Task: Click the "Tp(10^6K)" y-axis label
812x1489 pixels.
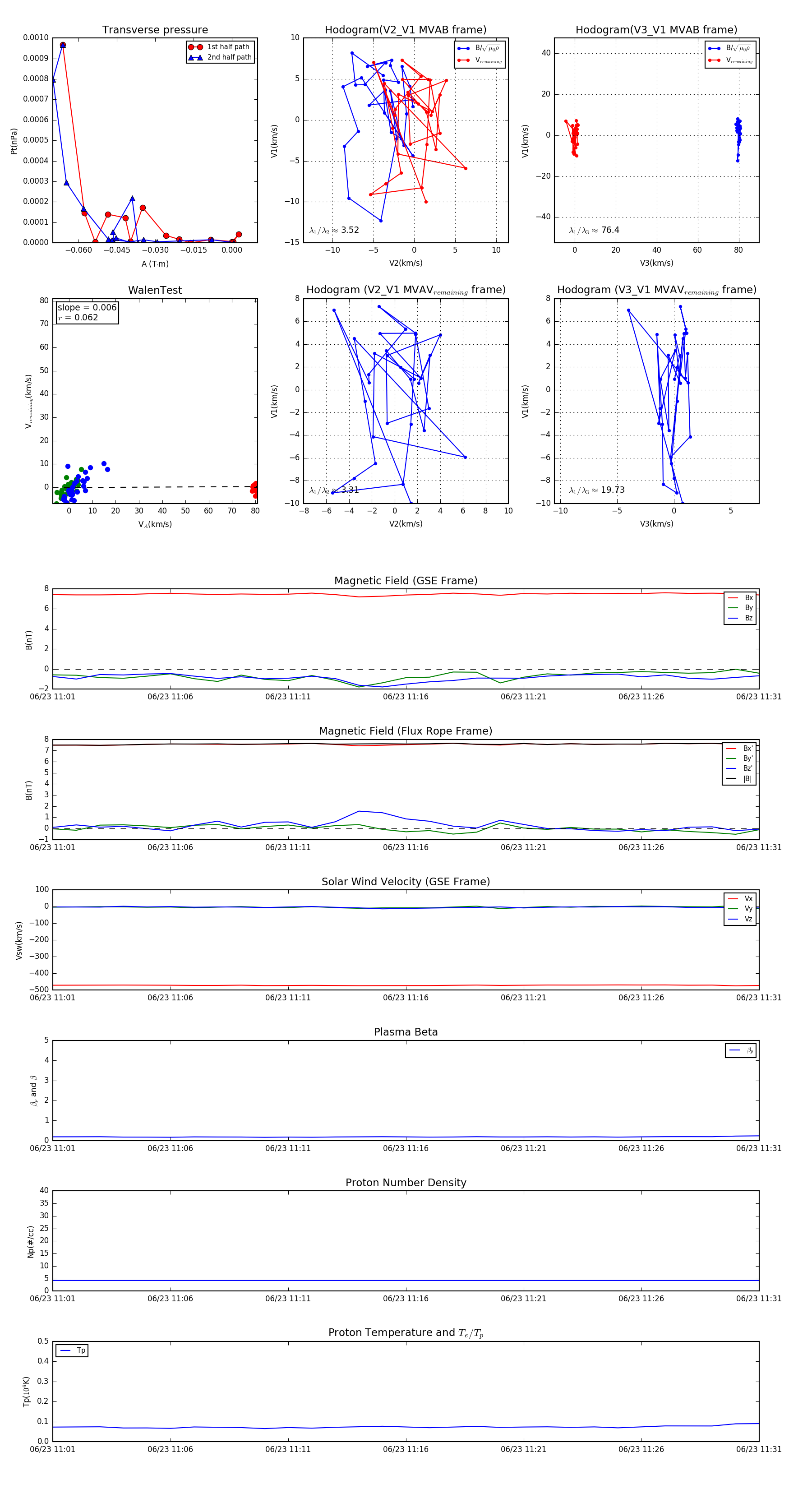Action: [26, 1392]
